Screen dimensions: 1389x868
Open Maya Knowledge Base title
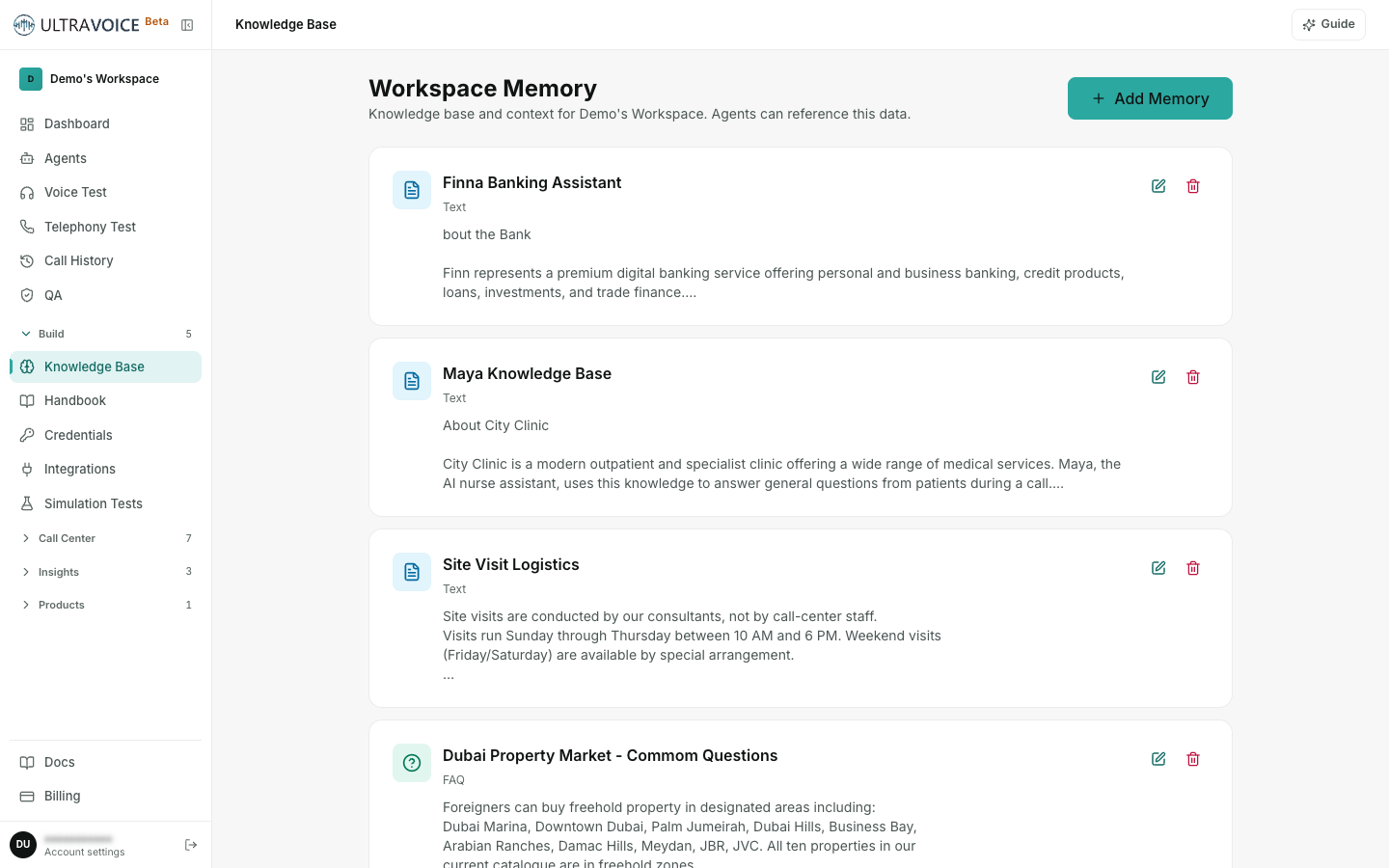[527, 373]
